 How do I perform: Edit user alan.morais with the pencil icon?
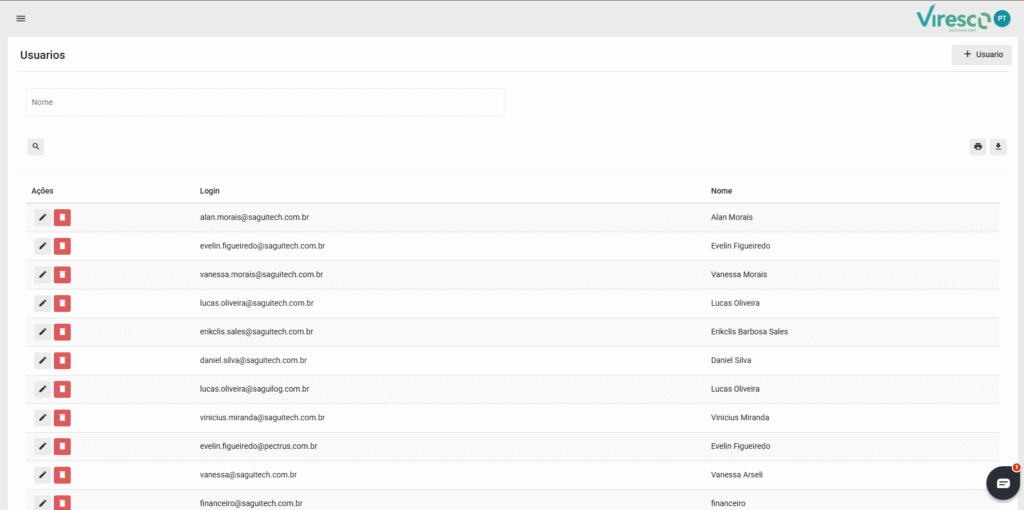click(42, 217)
